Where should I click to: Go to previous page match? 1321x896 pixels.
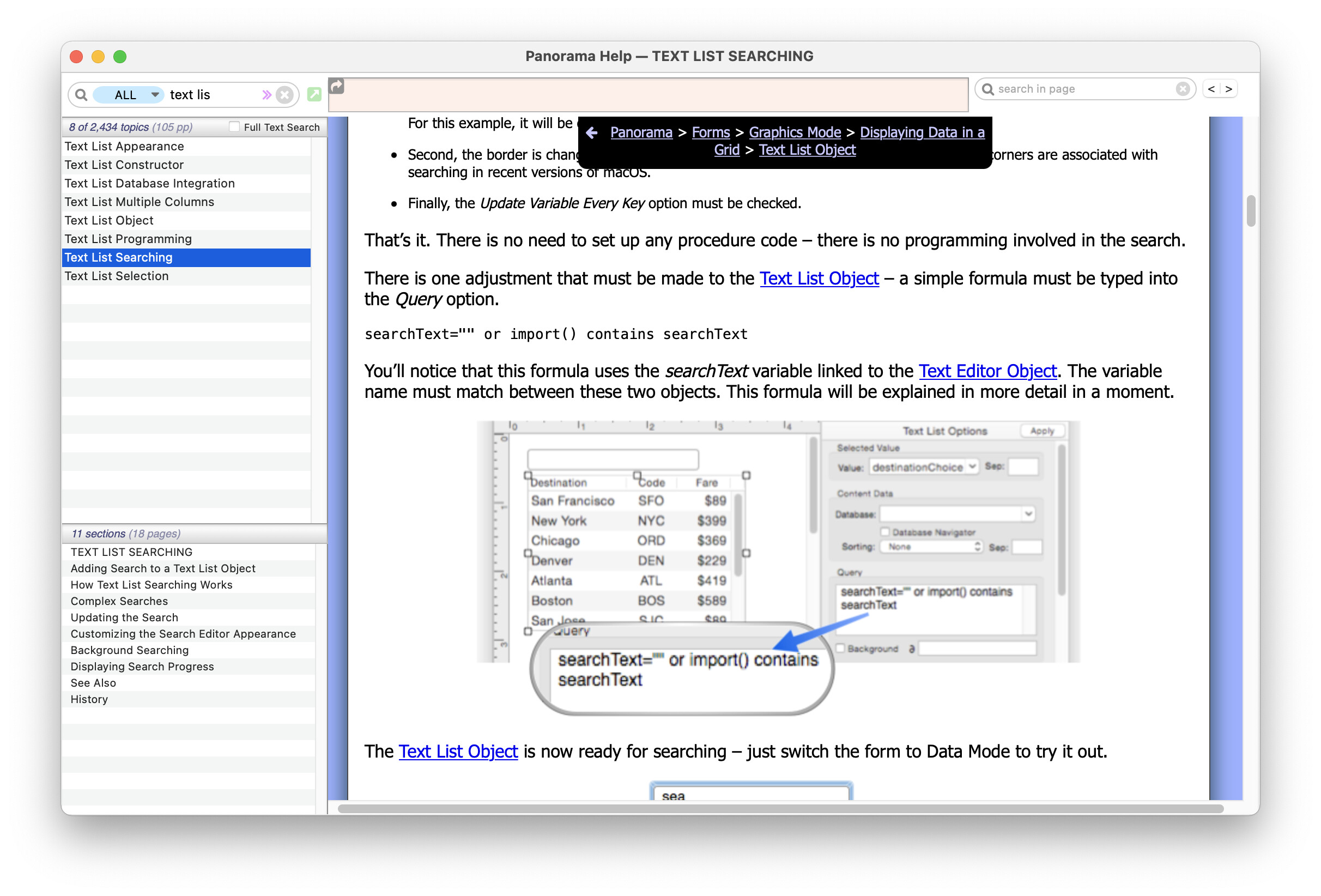tap(1211, 89)
